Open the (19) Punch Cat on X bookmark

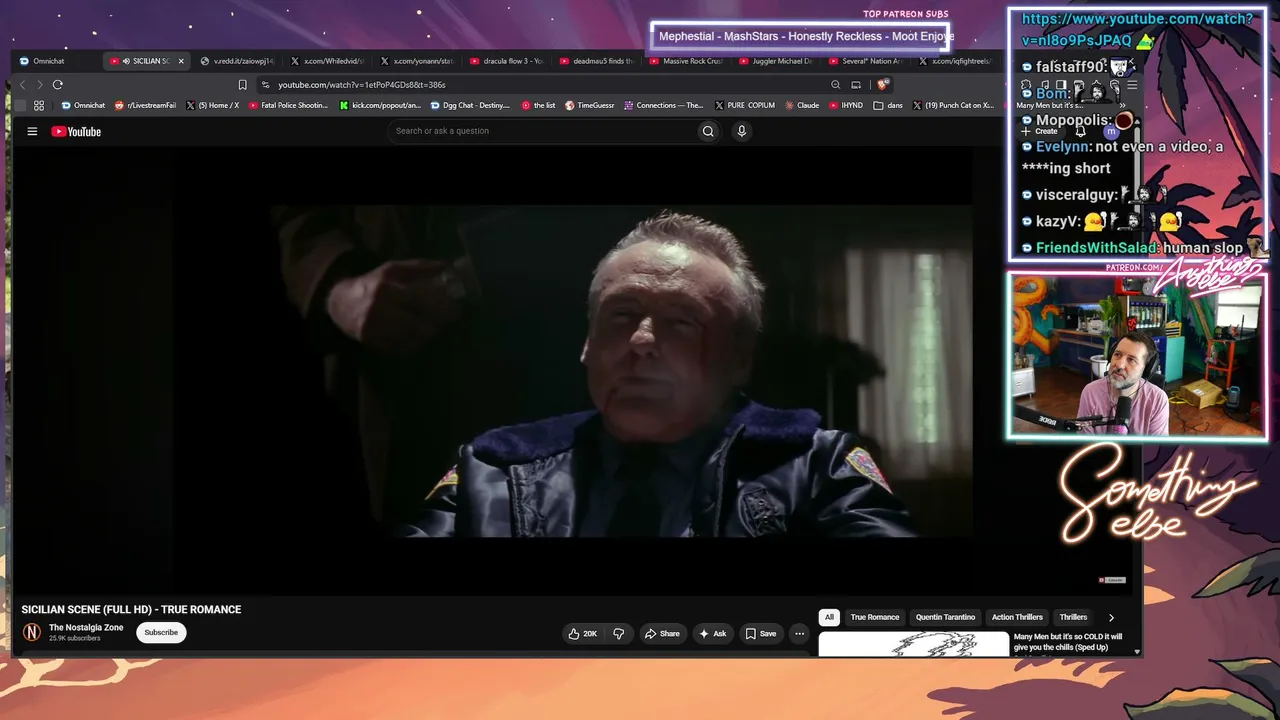tap(953, 105)
